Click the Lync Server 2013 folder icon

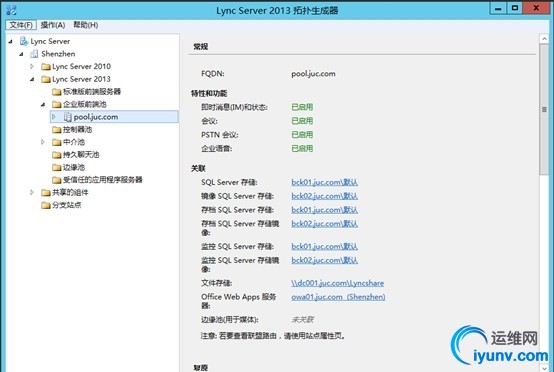click(x=46, y=79)
